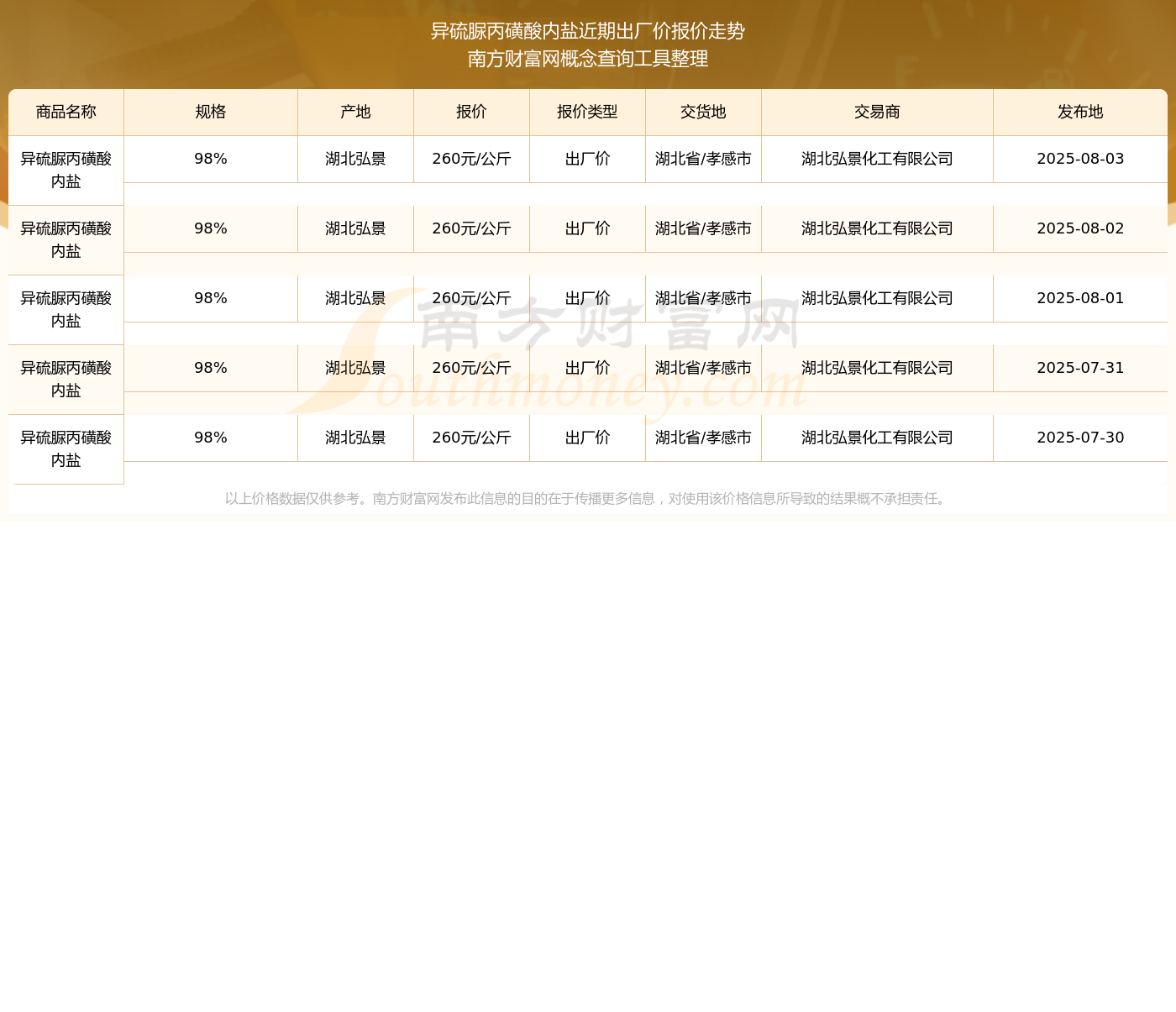The width and height of the screenshot is (1176, 1012).
Task: Select the date 2025-08-01 cell
Action: point(1080,299)
